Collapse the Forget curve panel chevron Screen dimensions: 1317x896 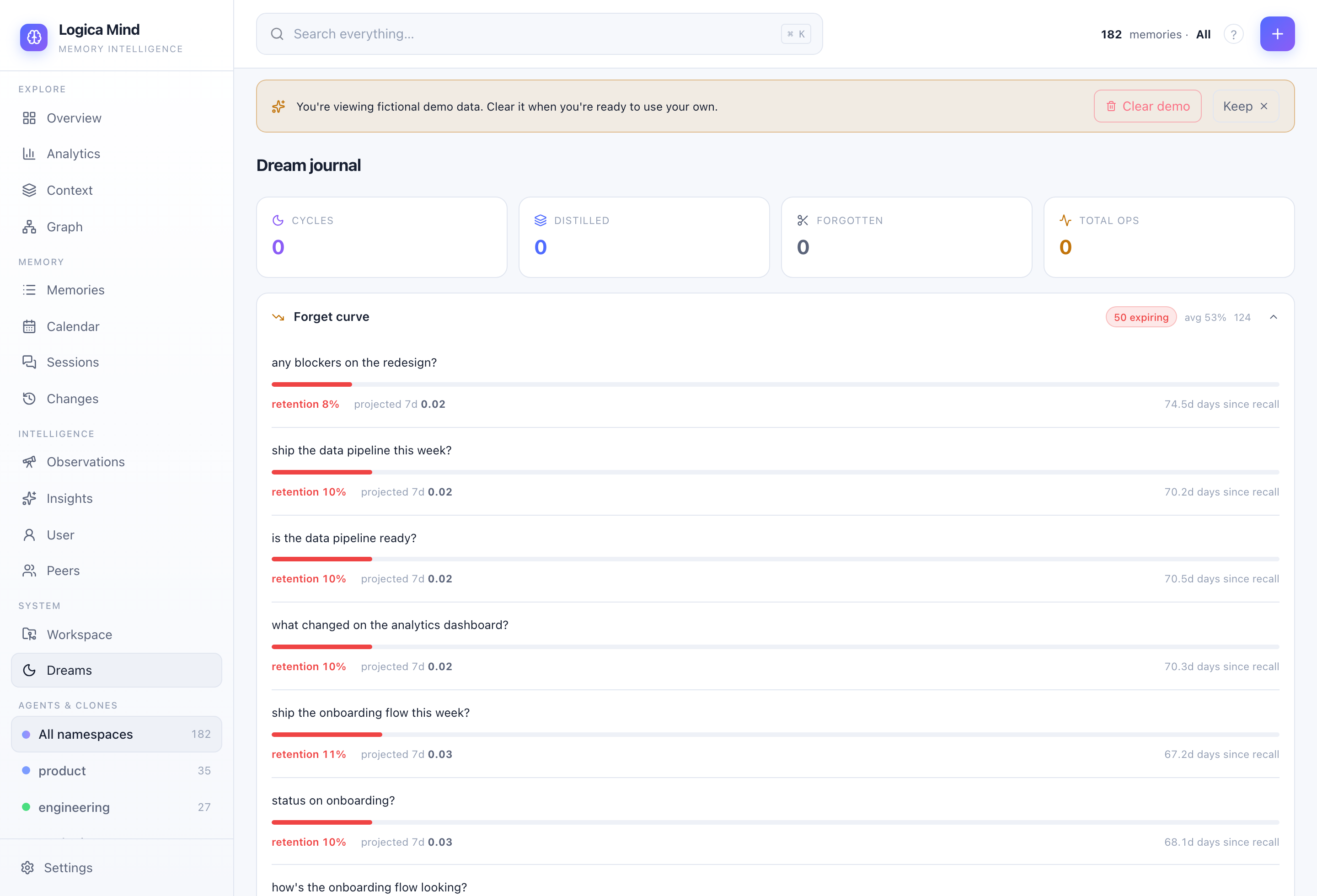[1274, 317]
